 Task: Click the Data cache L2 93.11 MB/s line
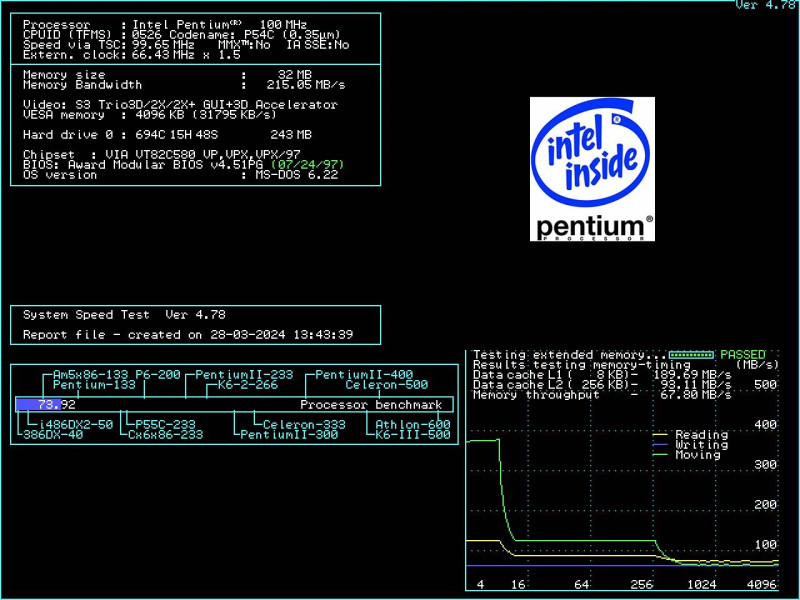(602, 385)
